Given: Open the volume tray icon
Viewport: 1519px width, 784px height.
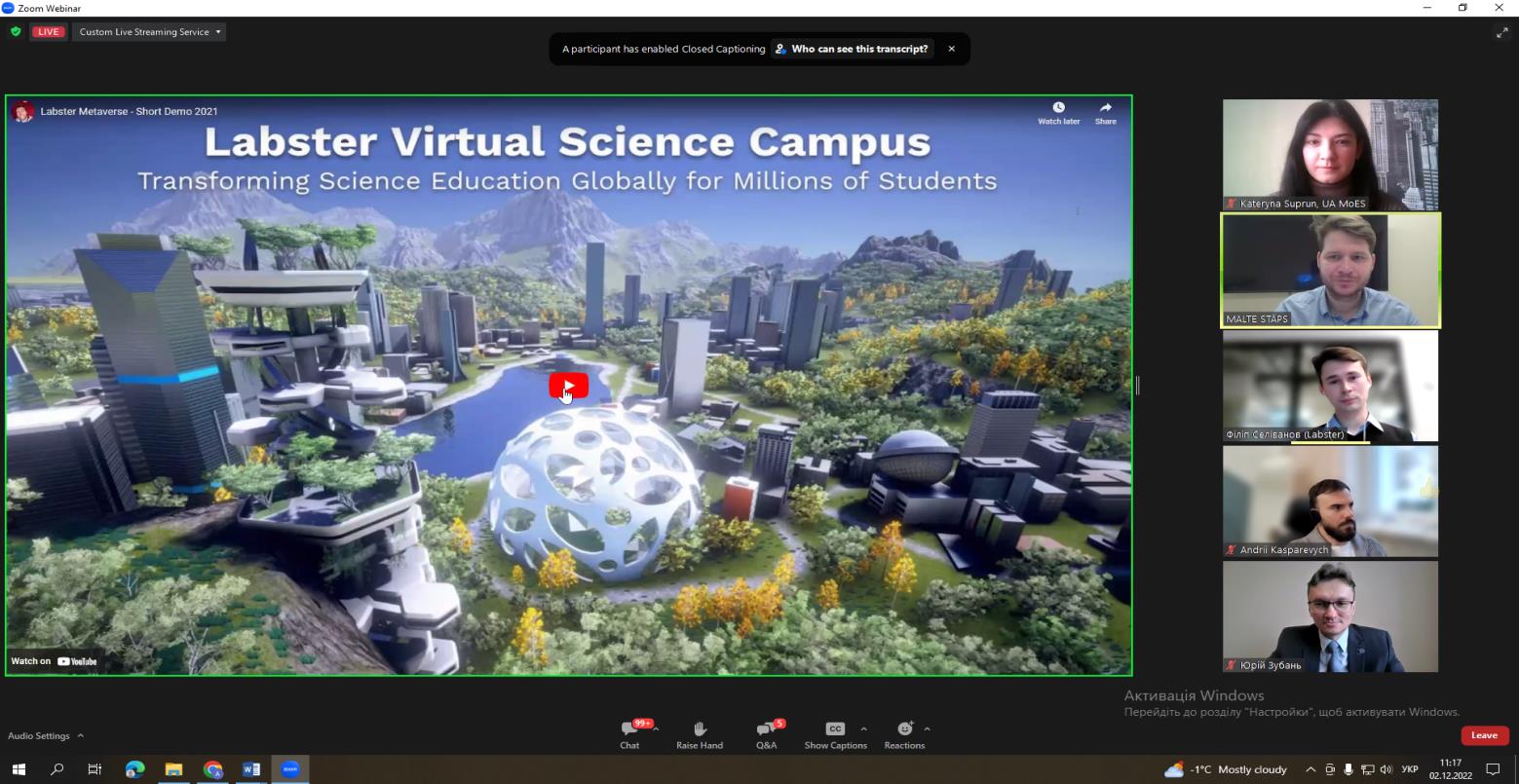Looking at the screenshot, I should coord(1386,769).
